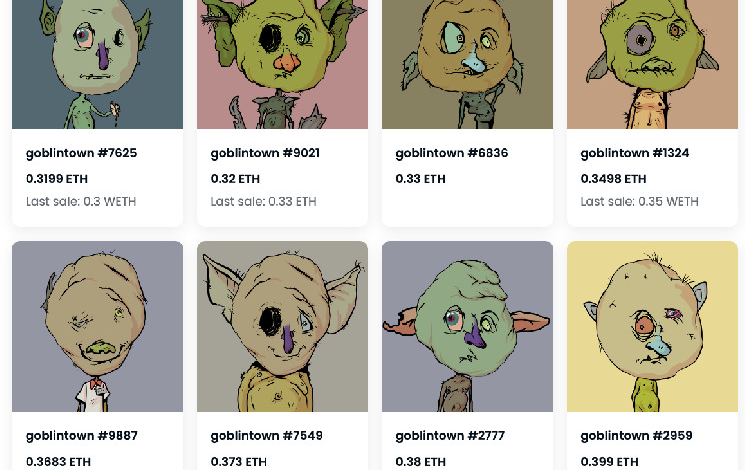Open goblintown #2777 artwork
This screenshot has height=470, width=745.
pos(468,326)
